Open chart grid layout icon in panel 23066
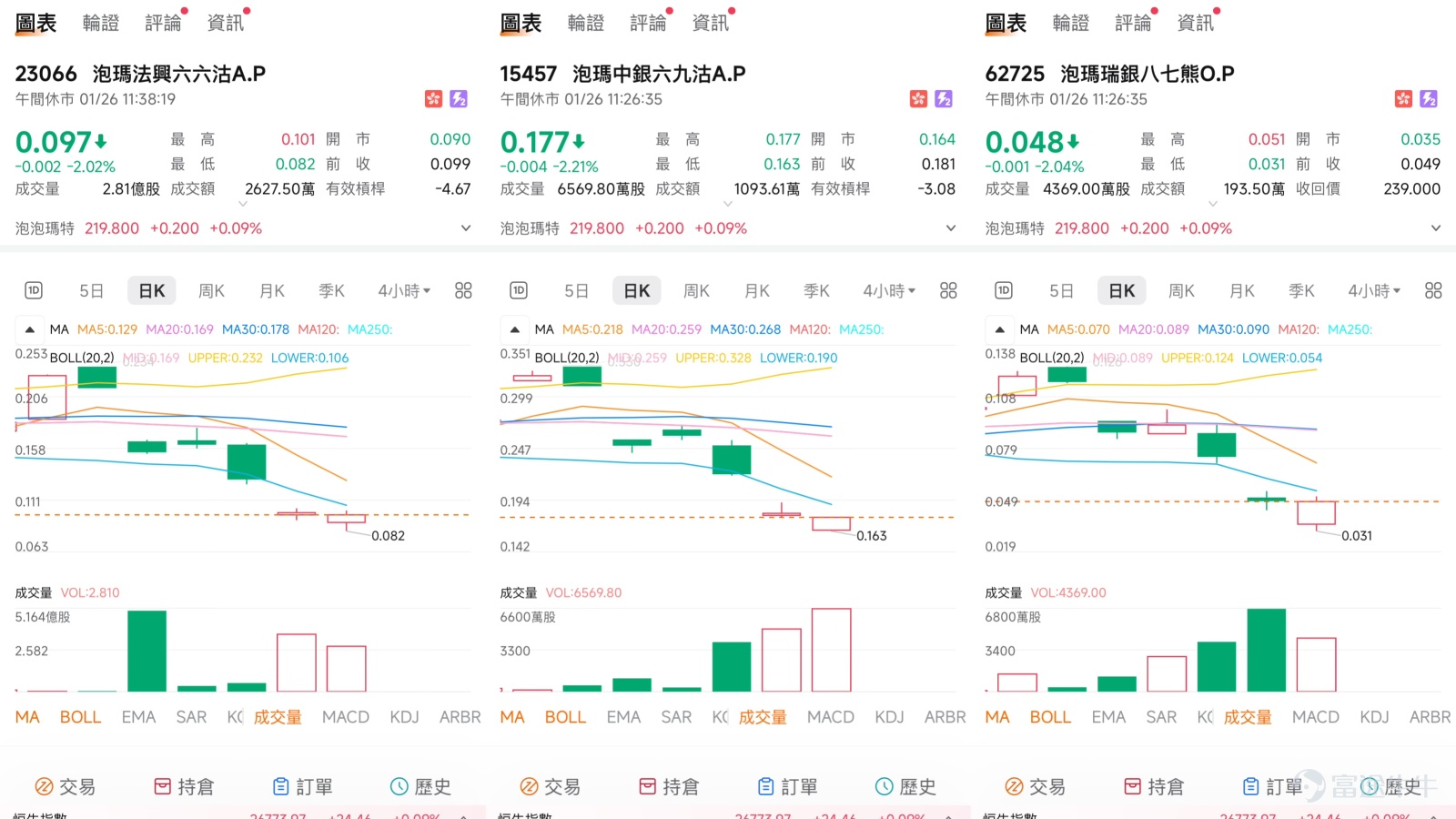 463,290
